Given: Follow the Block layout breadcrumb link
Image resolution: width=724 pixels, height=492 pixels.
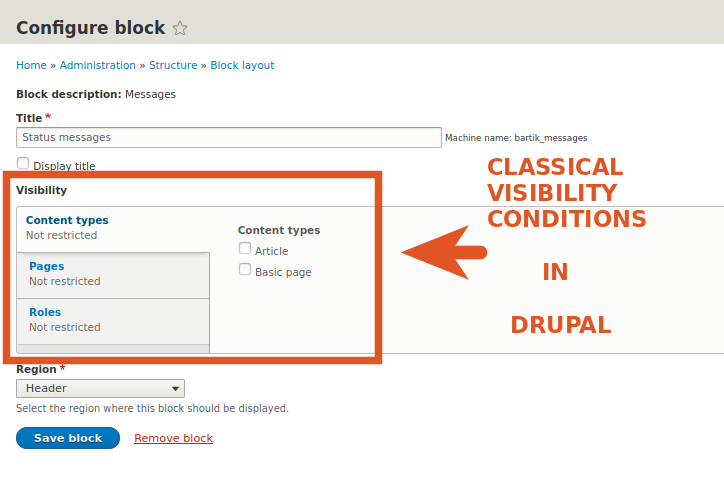Looking at the screenshot, I should point(242,65).
